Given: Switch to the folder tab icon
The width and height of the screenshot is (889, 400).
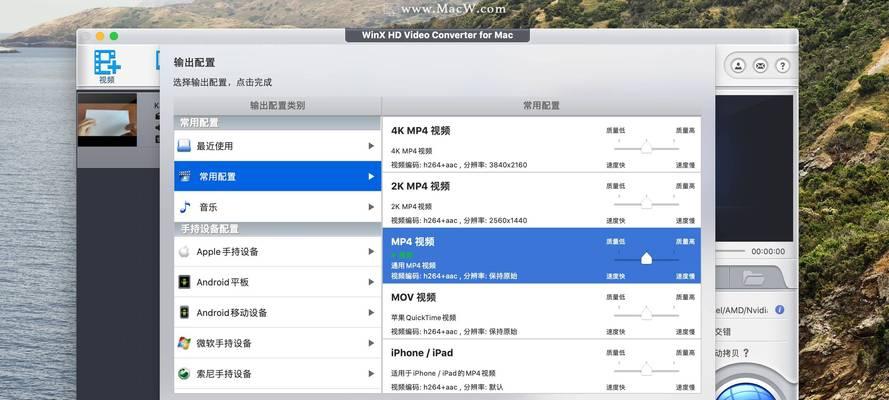Looking at the screenshot, I should pyautogui.click(x=754, y=278).
